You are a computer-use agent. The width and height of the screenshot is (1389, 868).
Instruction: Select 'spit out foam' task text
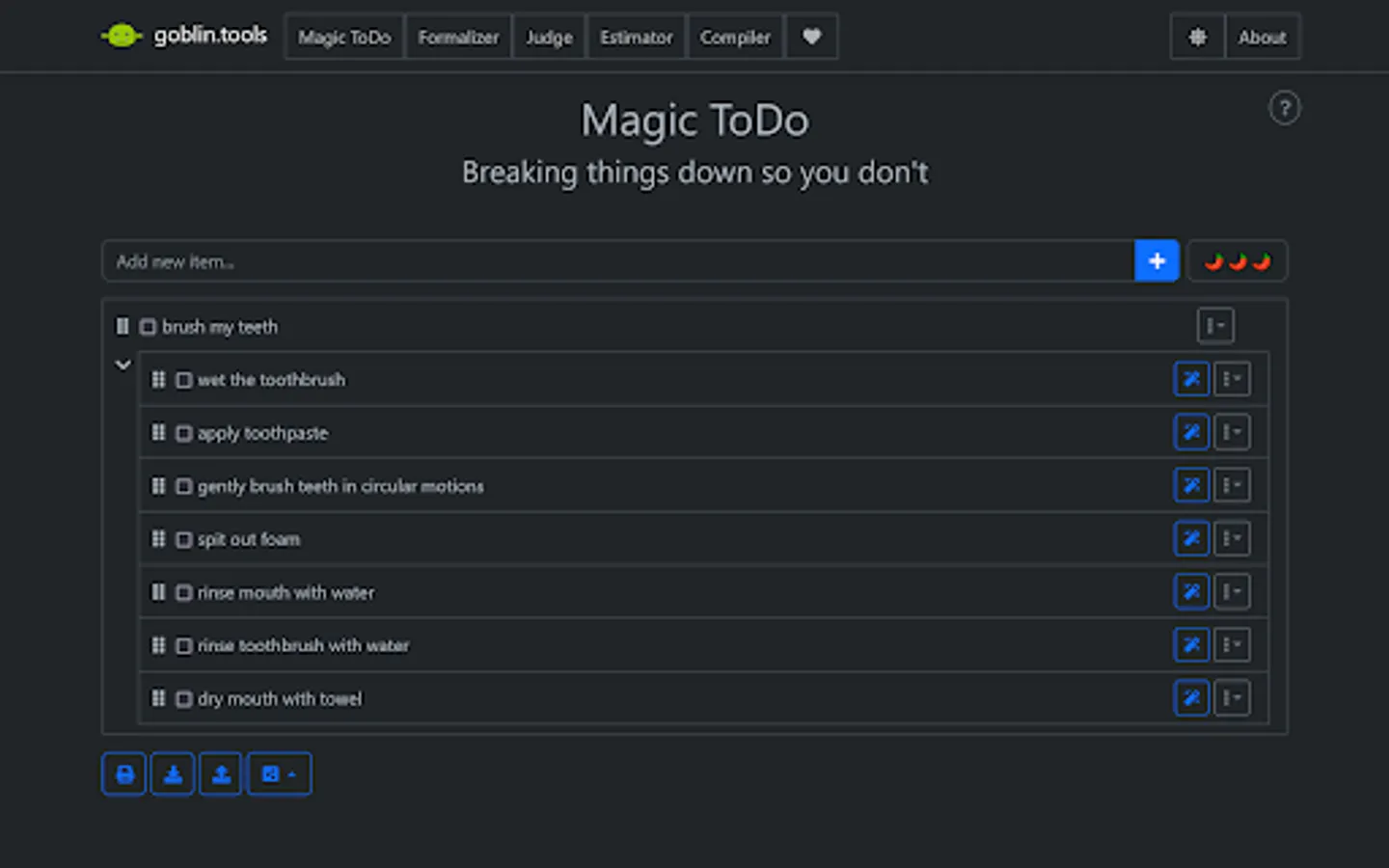(249, 539)
